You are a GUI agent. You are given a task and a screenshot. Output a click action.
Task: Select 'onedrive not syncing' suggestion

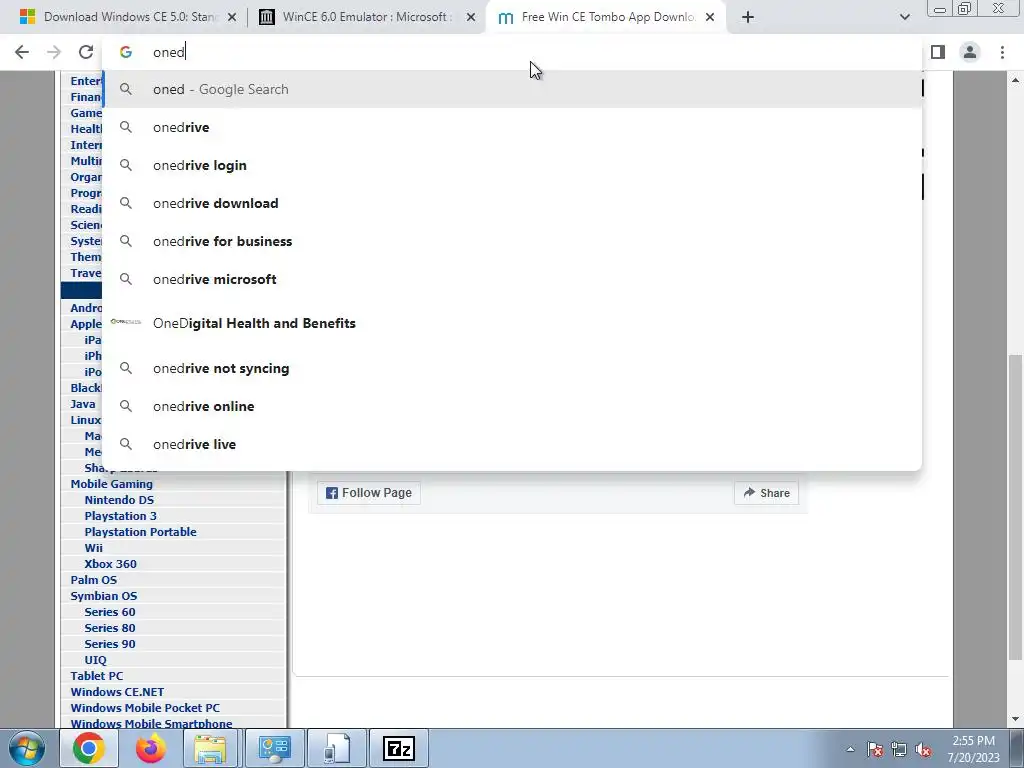[513, 368]
